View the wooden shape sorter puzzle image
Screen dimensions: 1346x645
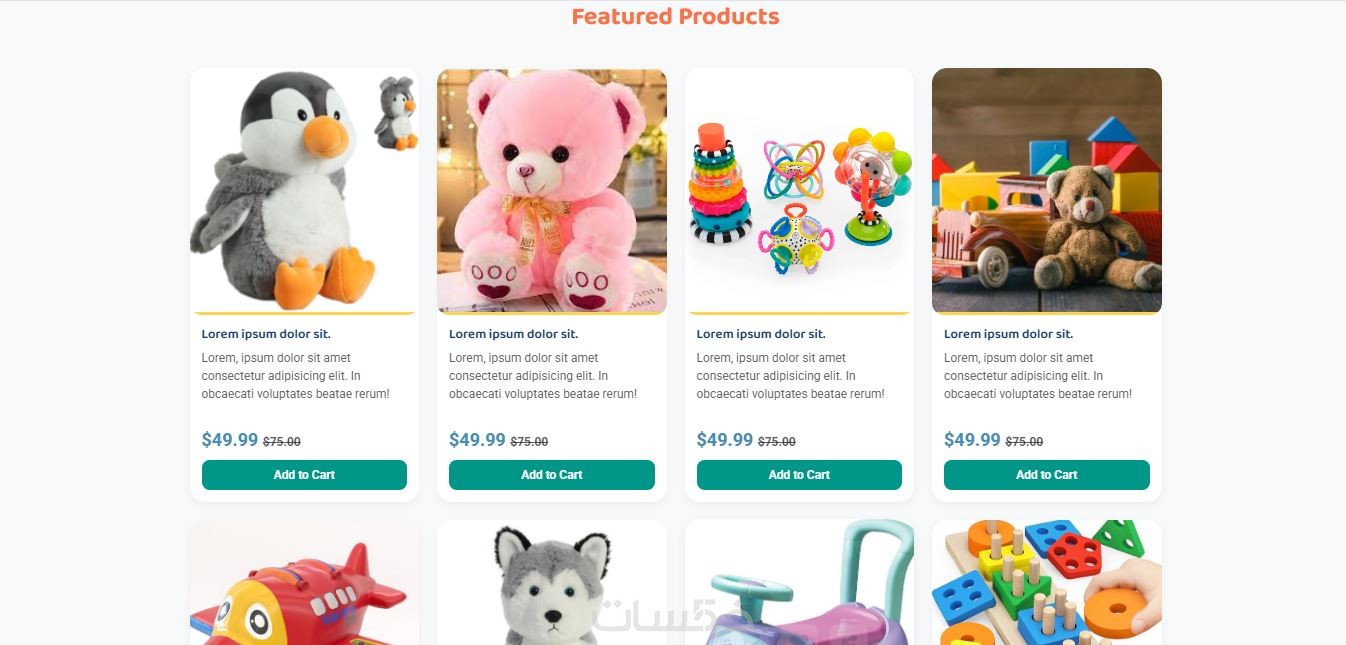tap(1046, 582)
